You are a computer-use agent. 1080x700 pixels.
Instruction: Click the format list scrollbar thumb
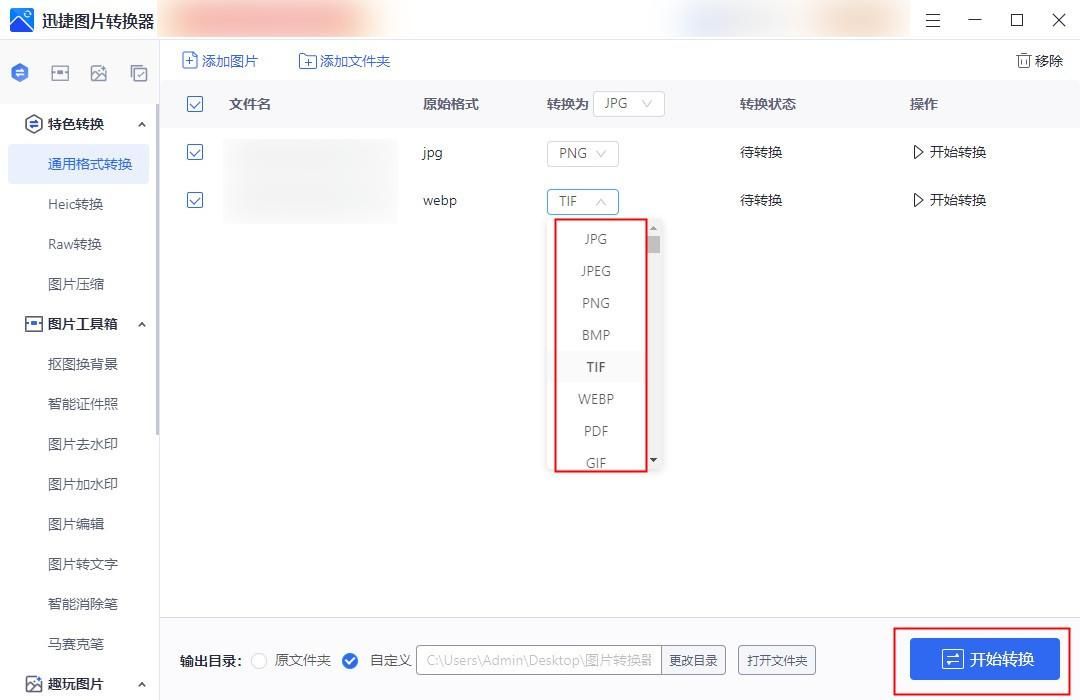(x=654, y=245)
